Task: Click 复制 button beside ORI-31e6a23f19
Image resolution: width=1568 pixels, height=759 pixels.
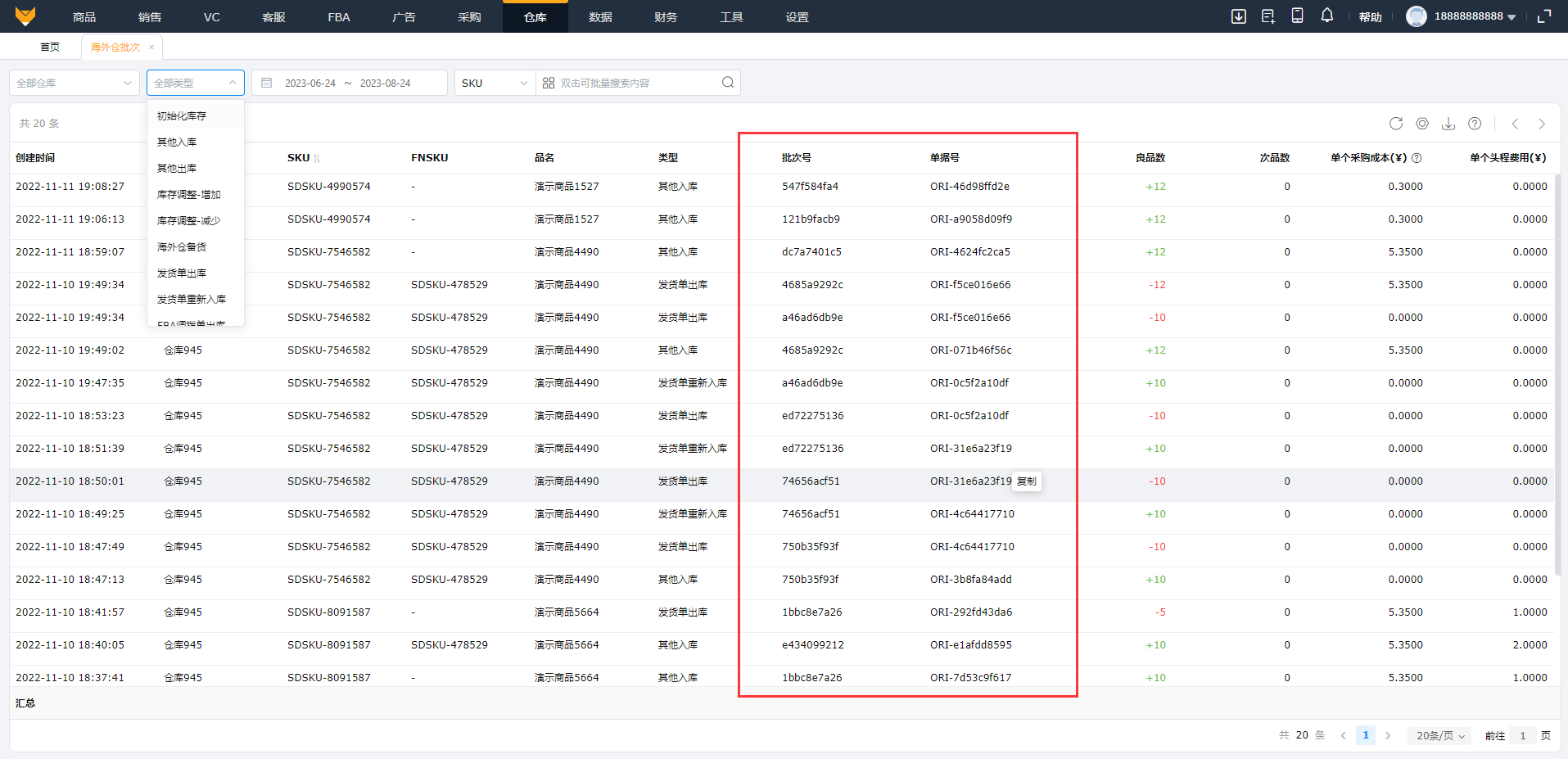Action: click(x=1027, y=481)
